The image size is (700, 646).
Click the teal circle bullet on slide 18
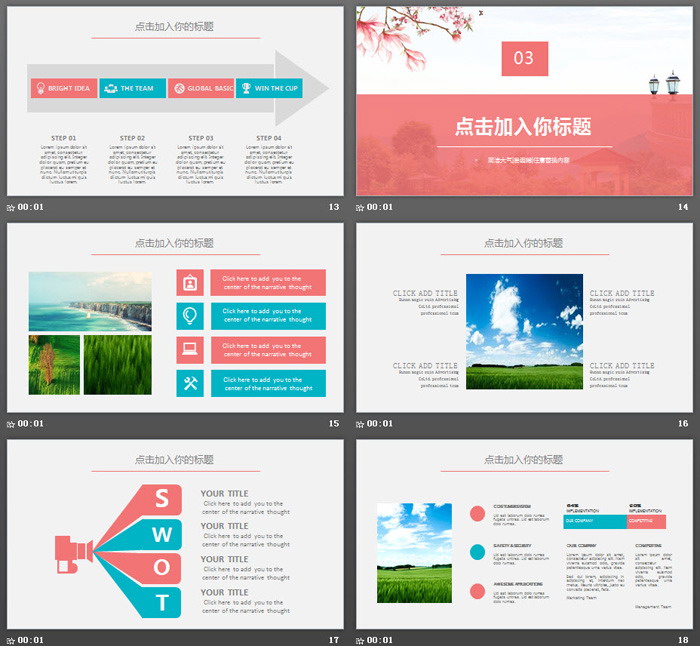[x=477, y=551]
